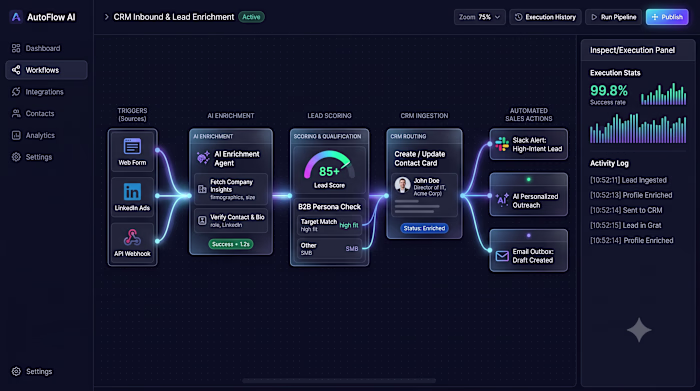This screenshot has width=700, height=391.
Task: Click the Slack Alert: High-Intent Lead label
Action: (x=537, y=144)
